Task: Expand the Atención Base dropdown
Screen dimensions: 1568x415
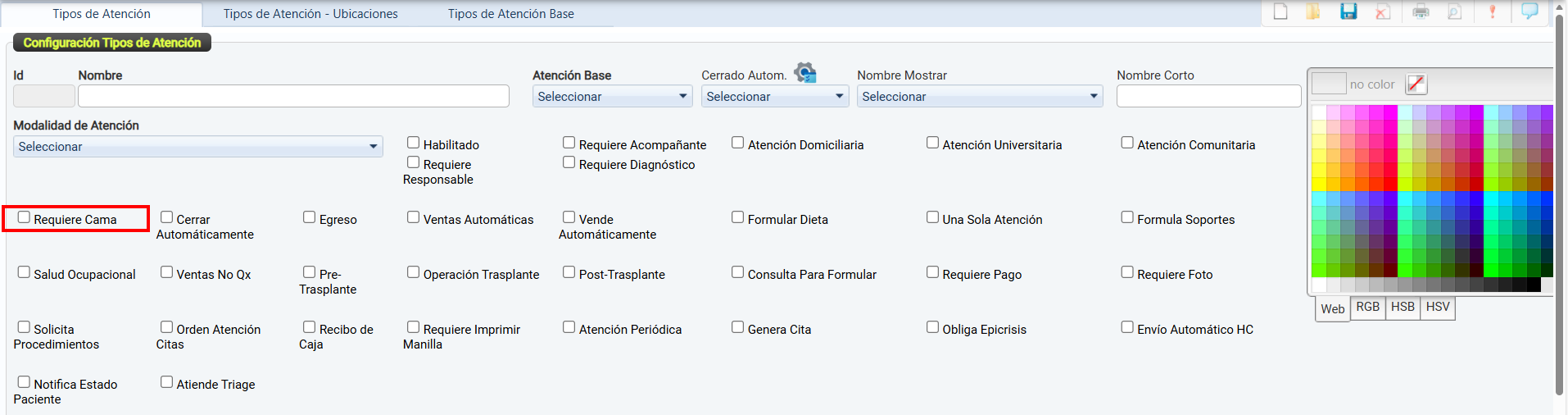Action: click(612, 97)
